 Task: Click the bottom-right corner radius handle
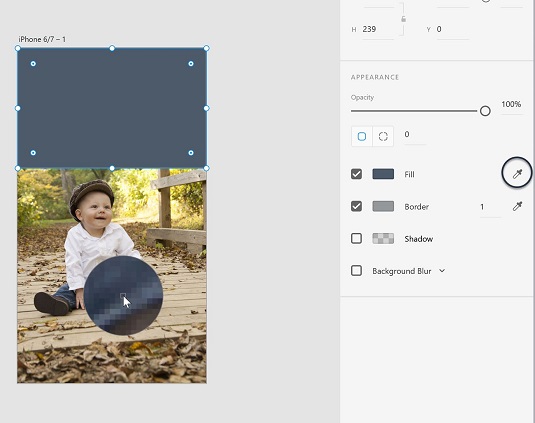191,153
